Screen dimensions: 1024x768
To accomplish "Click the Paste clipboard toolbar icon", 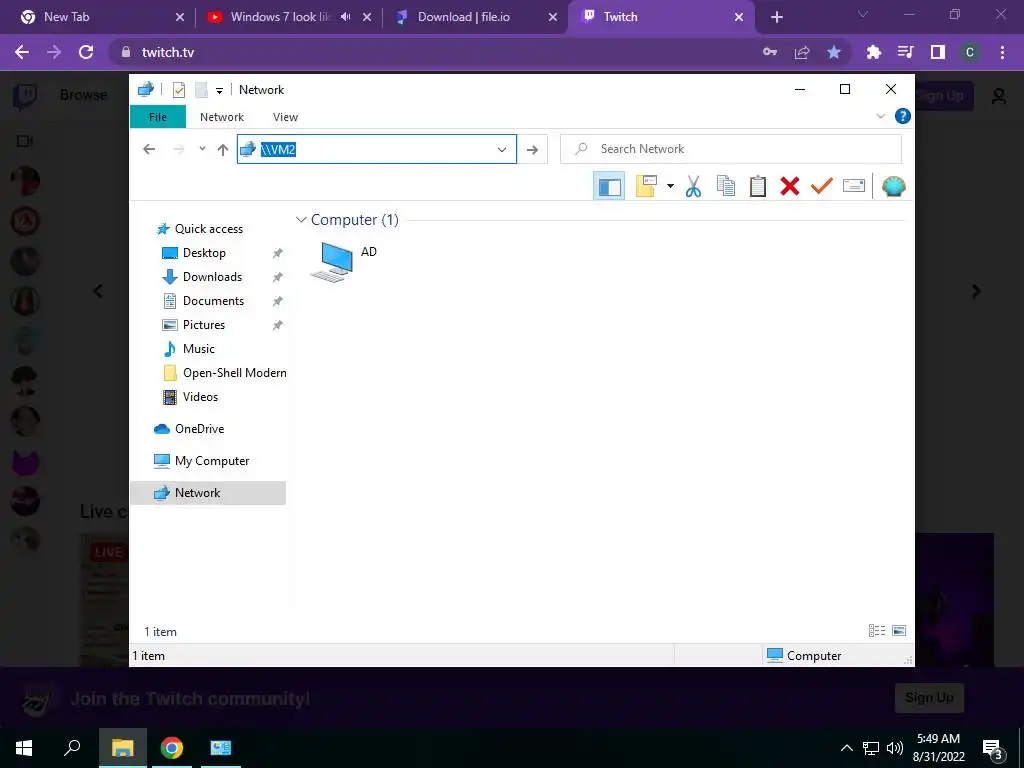I will (x=758, y=187).
